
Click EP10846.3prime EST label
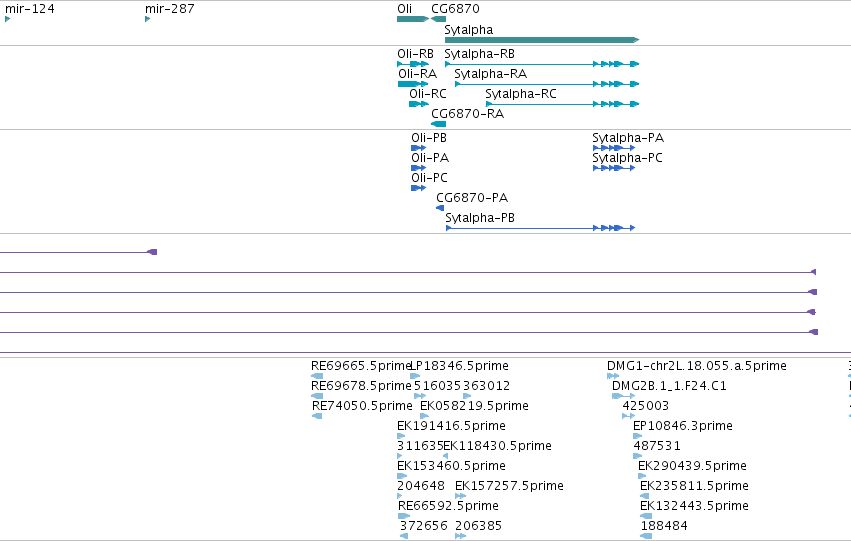[683, 426]
